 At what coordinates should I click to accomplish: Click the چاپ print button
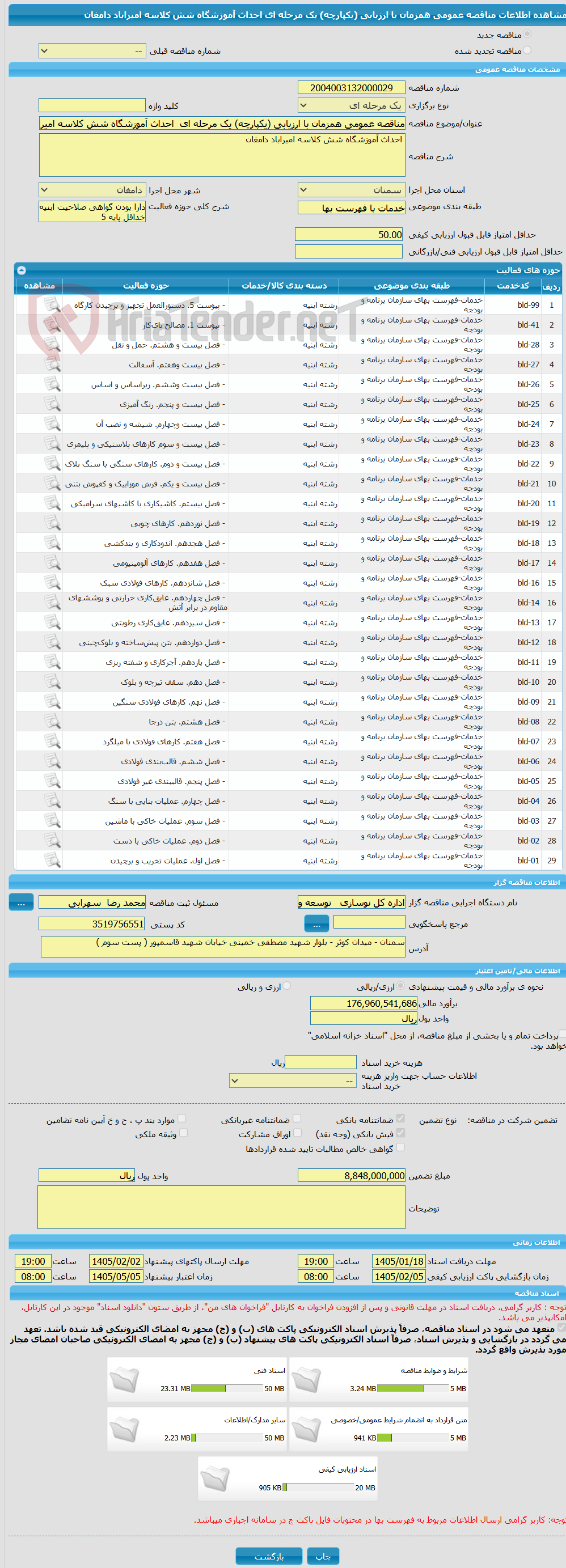coord(323,1556)
